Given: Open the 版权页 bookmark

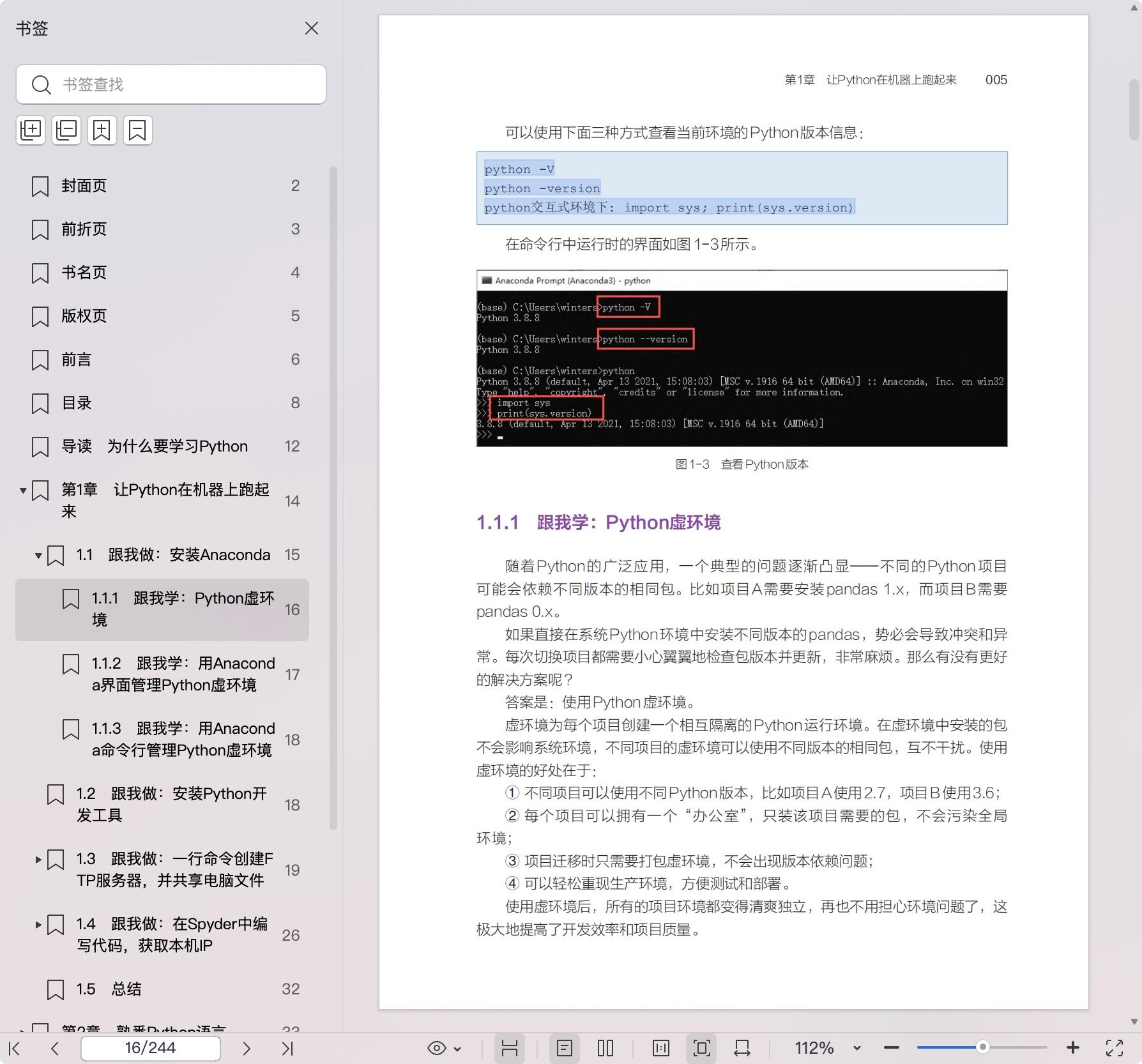Looking at the screenshot, I should point(162,316).
